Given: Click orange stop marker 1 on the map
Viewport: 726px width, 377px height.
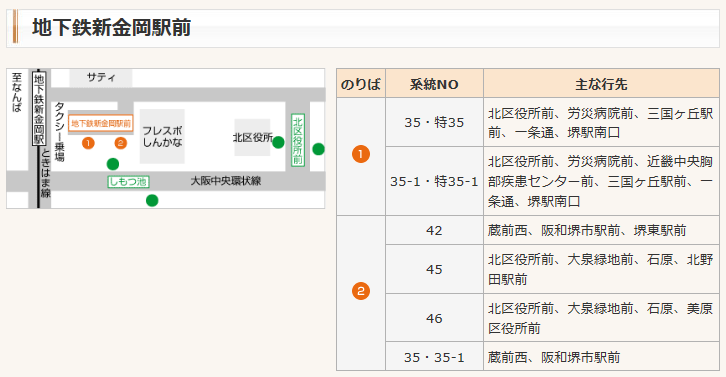Looking at the screenshot, I should click(88, 143).
